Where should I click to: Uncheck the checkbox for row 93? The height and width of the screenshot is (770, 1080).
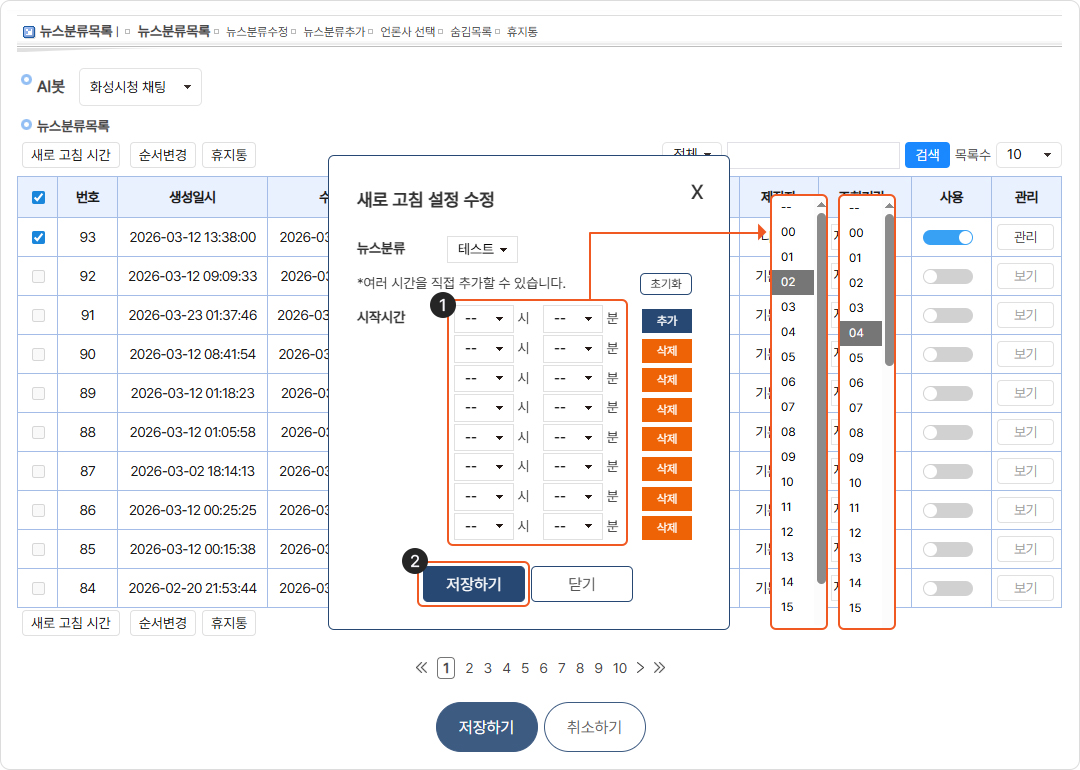[x=38, y=238]
